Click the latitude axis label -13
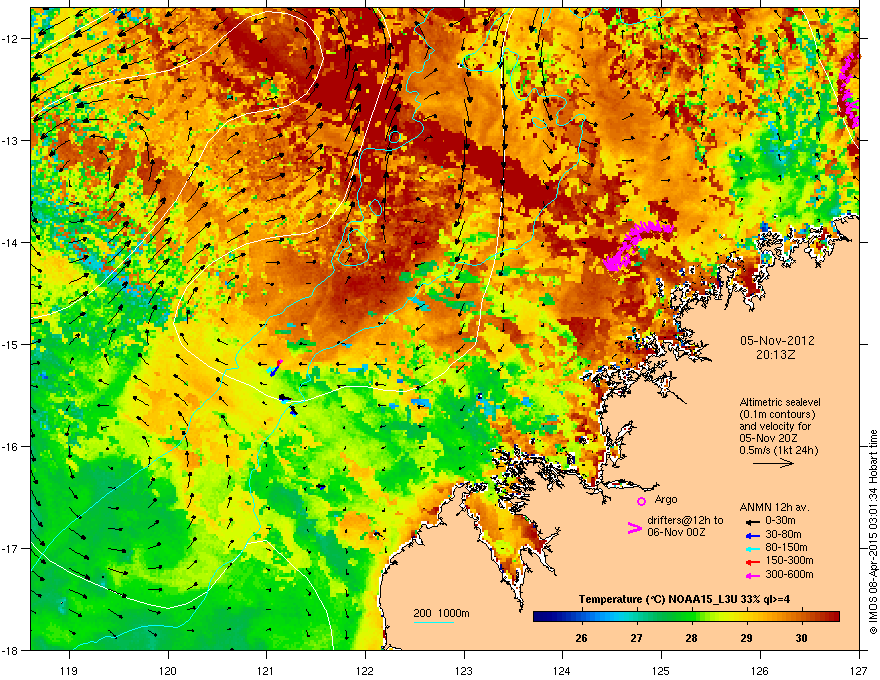The height and width of the screenshot is (680, 880). (x=10, y=141)
